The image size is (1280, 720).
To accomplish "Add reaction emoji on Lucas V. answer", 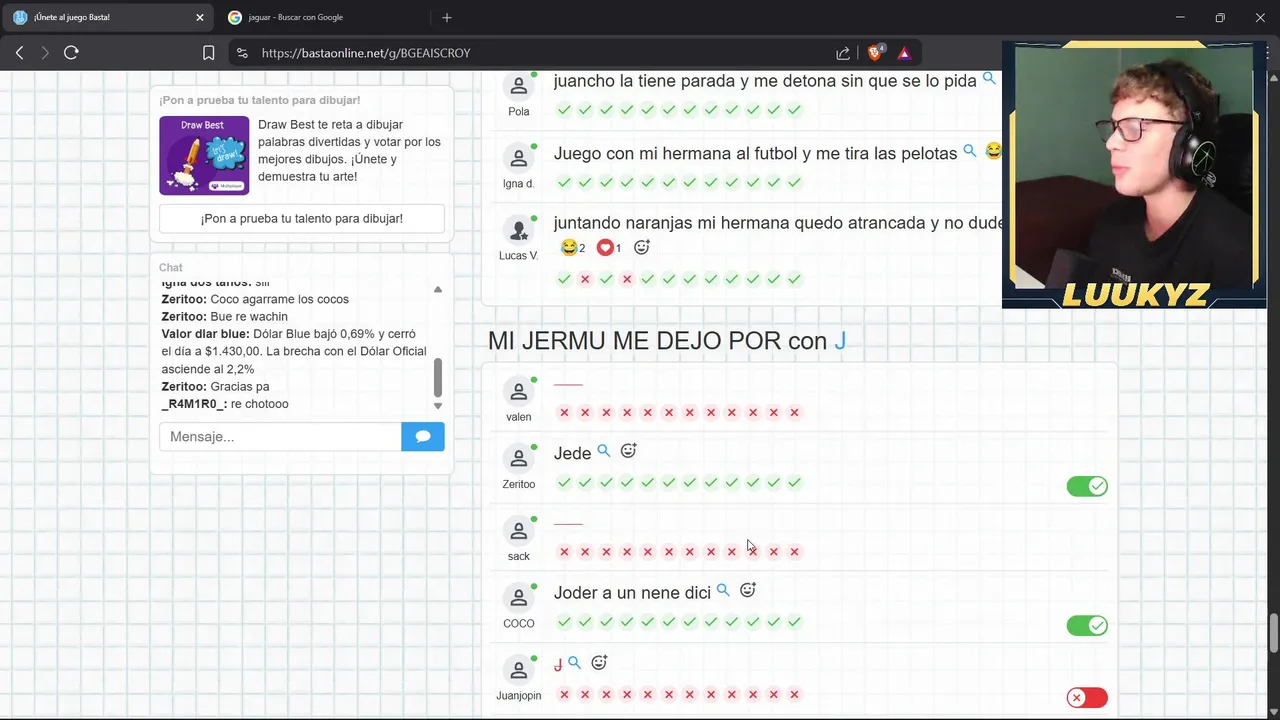I will (642, 247).
